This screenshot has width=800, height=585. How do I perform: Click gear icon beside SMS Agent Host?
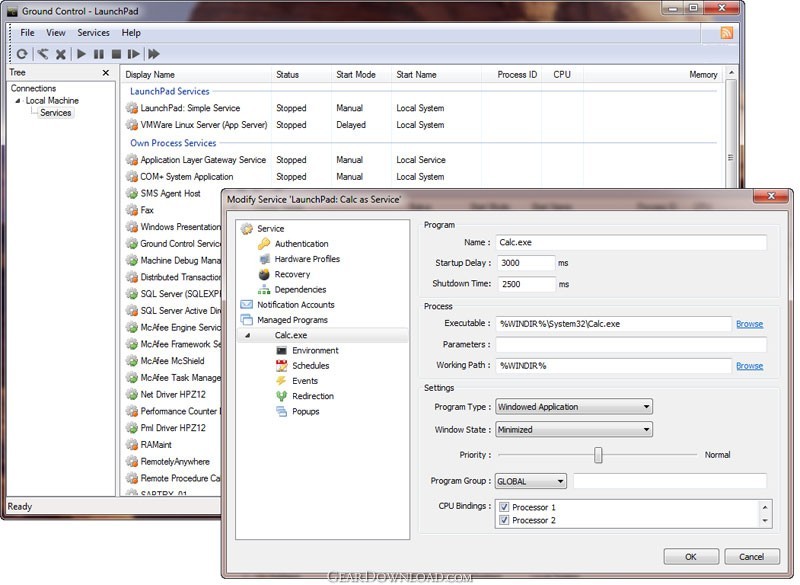132,193
